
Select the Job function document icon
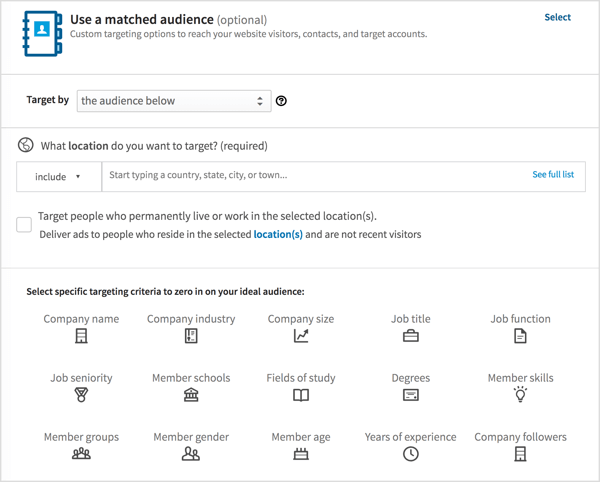[x=520, y=337]
